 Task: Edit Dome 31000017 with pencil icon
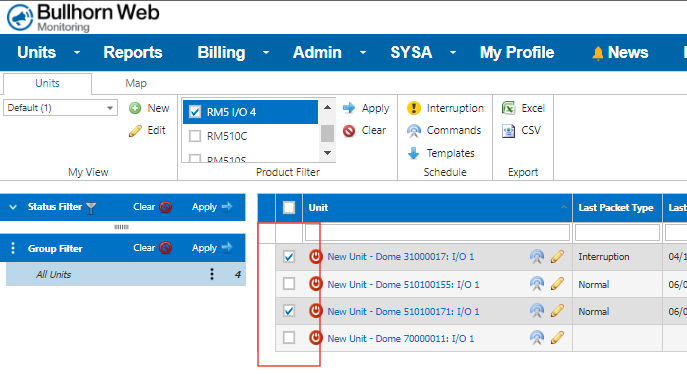pyautogui.click(x=557, y=256)
